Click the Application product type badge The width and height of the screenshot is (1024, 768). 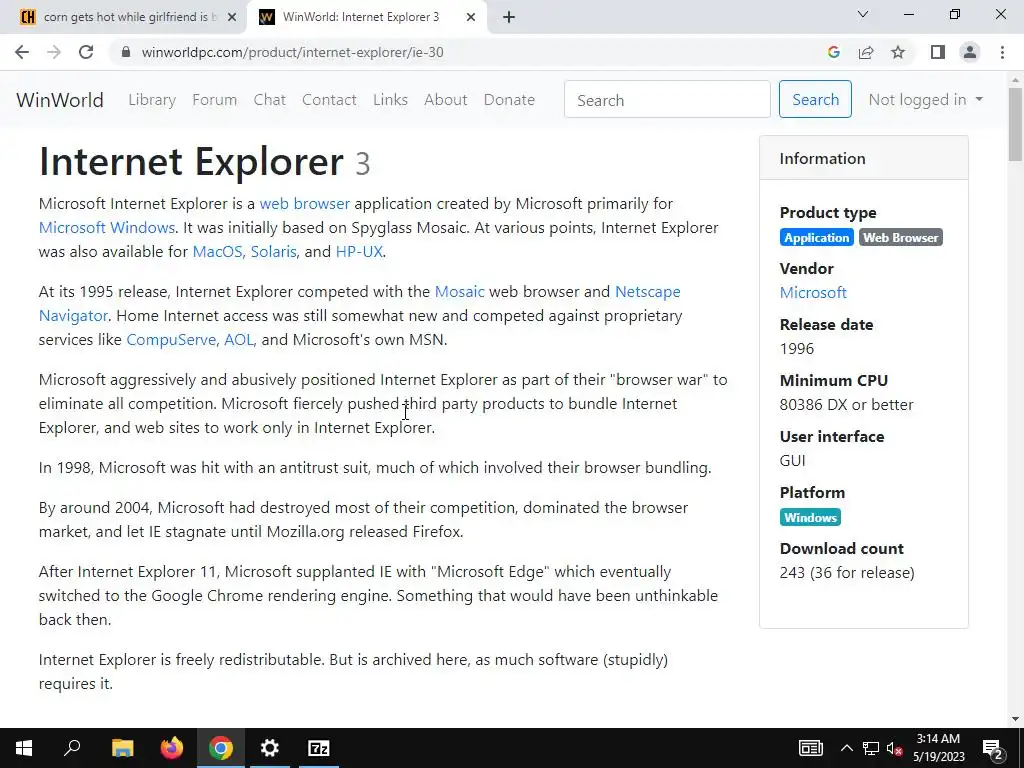pyautogui.click(x=816, y=238)
